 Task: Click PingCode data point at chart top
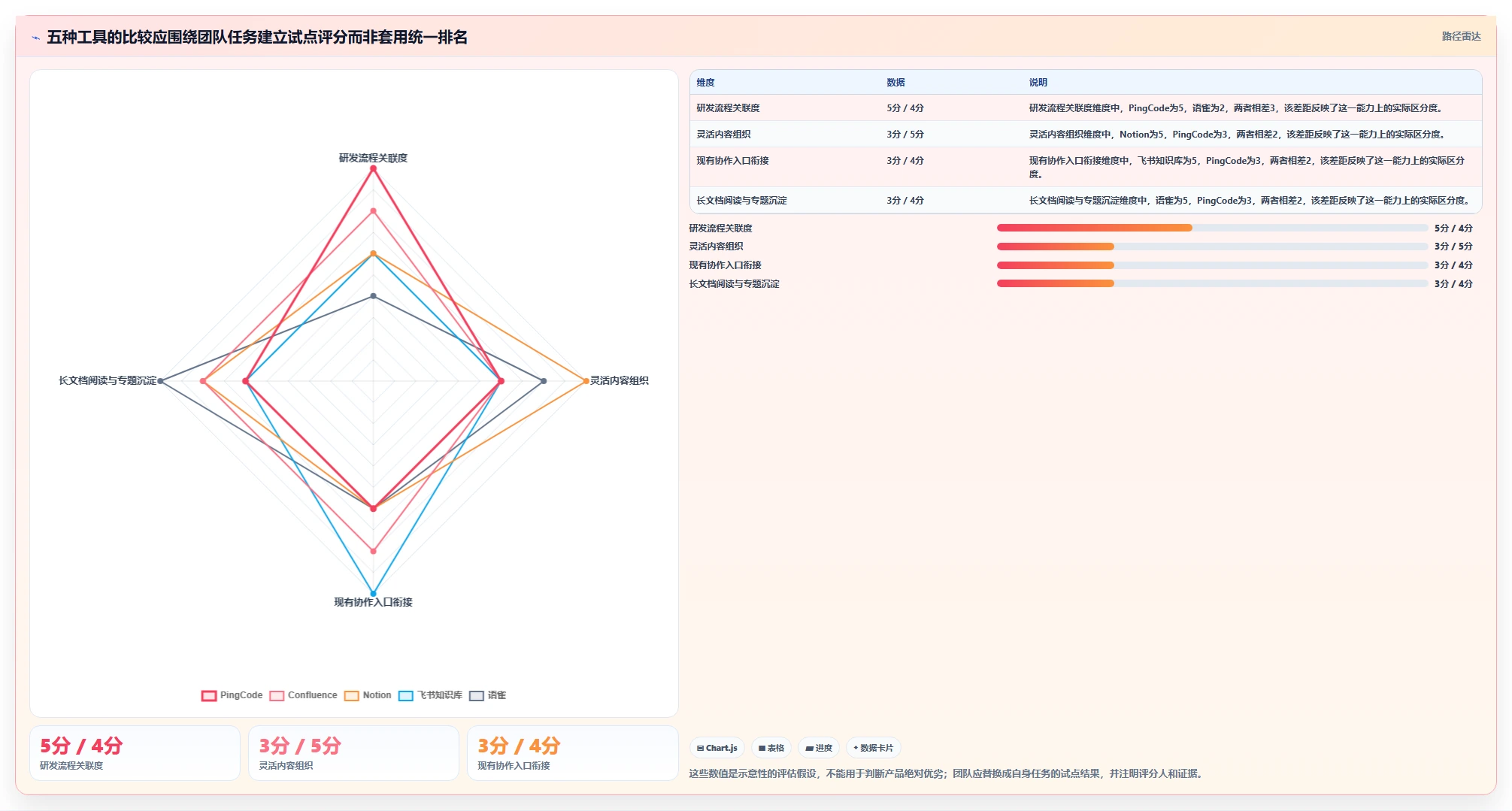pyautogui.click(x=373, y=168)
